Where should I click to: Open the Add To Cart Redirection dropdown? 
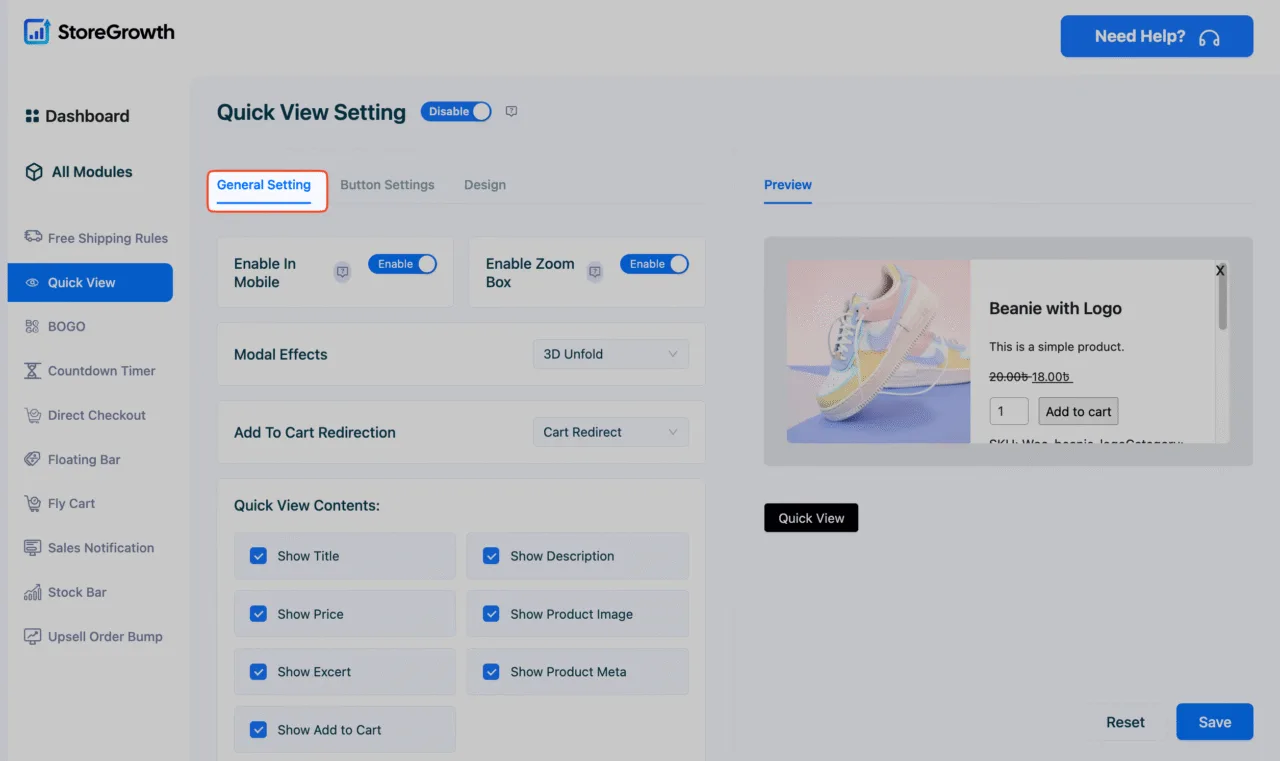click(611, 432)
